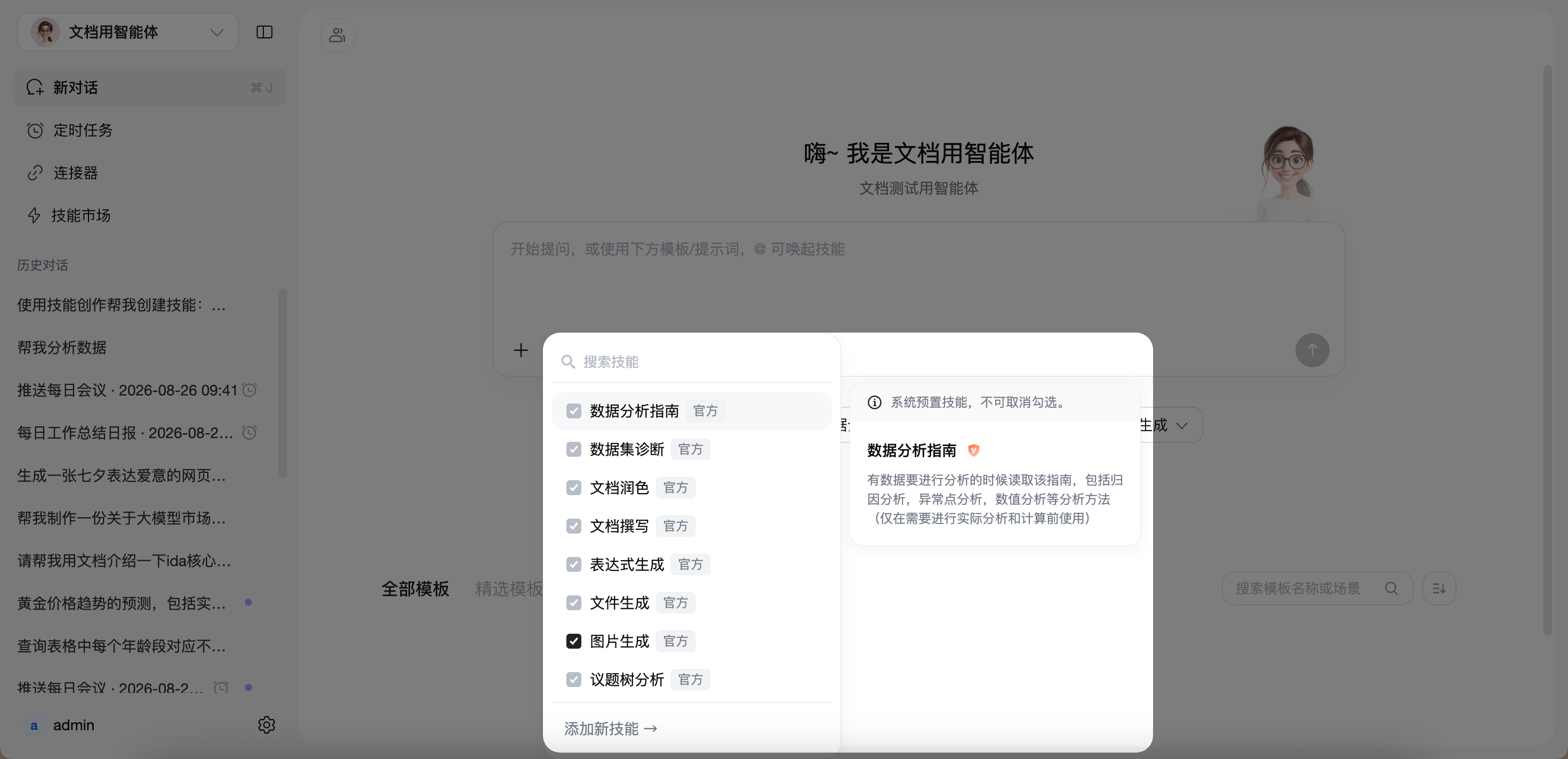
Task: Click the scheduled tasks clock icon
Action: [35, 130]
